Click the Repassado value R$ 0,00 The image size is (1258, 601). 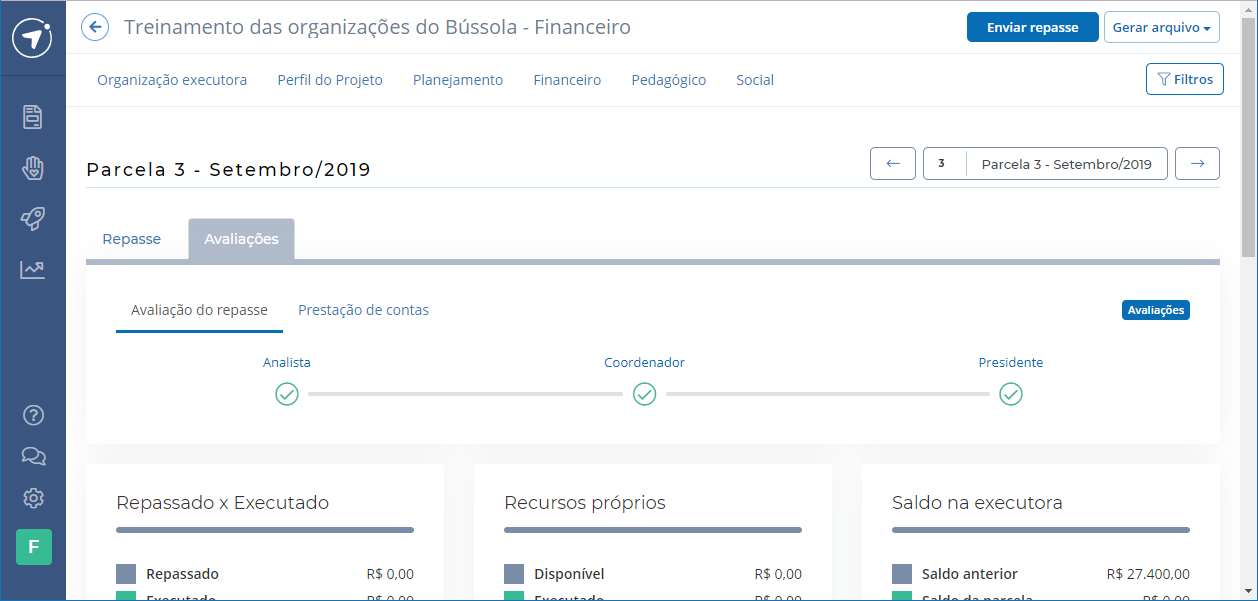[x=390, y=574]
